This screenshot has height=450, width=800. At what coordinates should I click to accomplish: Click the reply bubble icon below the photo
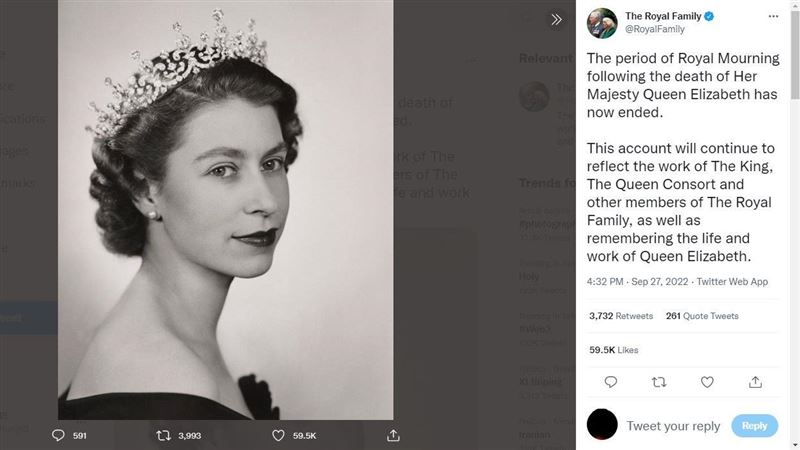coord(58,436)
